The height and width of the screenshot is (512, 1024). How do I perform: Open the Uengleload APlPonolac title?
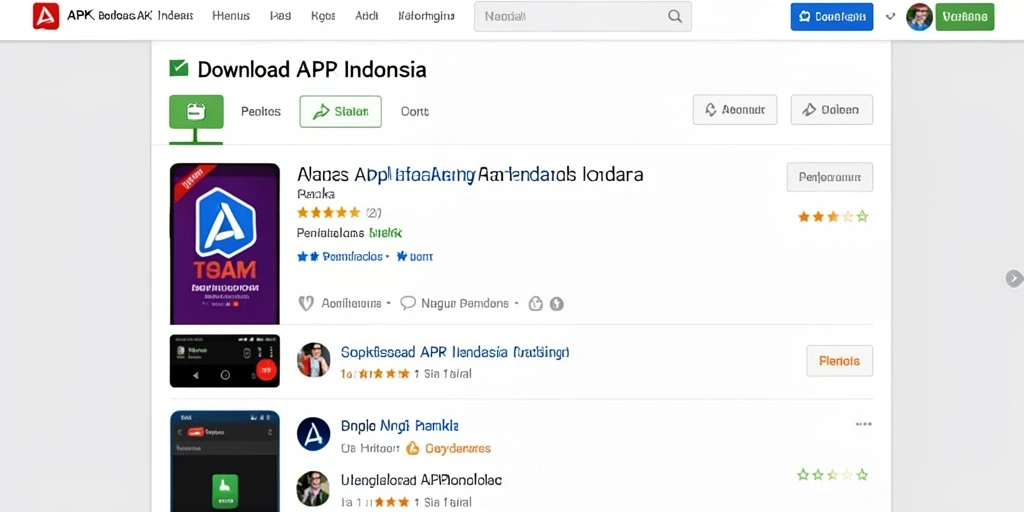421,480
